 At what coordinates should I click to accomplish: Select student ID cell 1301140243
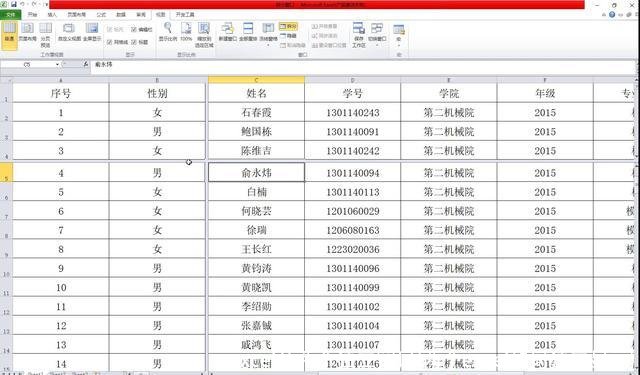coord(353,112)
